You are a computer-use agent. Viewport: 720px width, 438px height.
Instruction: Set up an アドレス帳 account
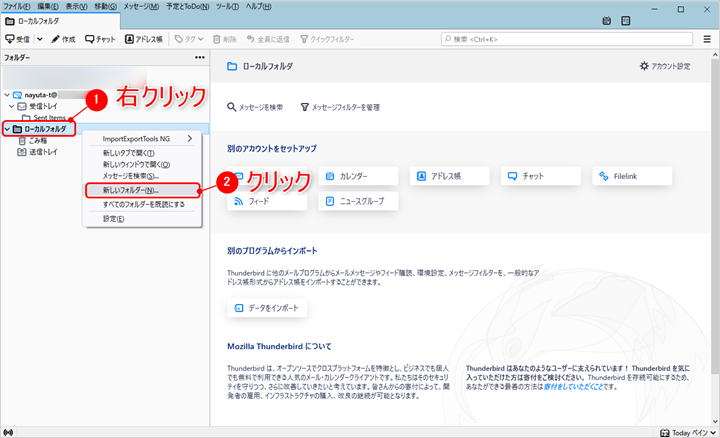450,176
